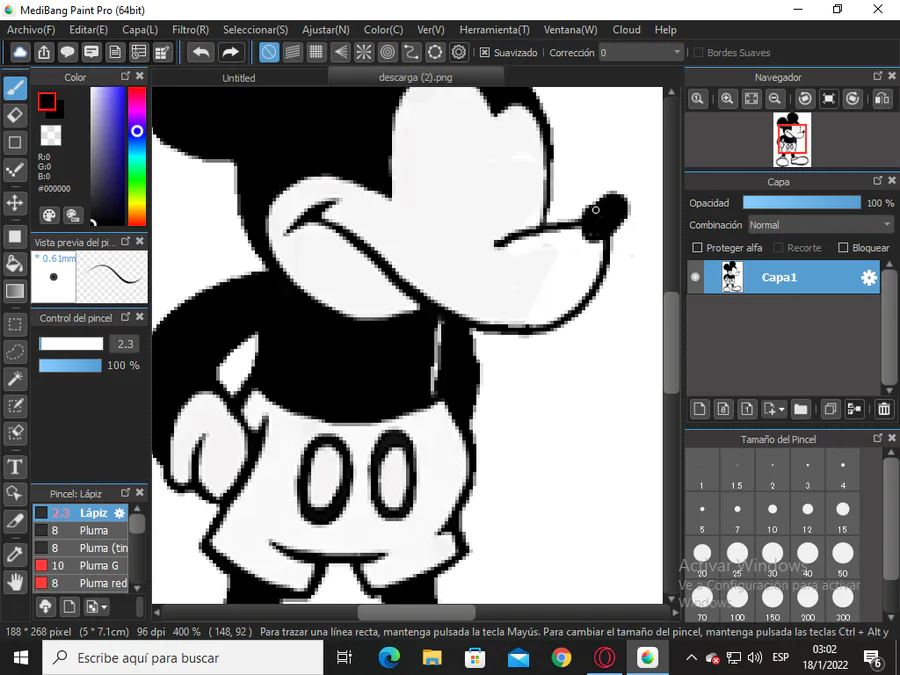The width and height of the screenshot is (900, 675).
Task: Select the rectangular Selection tool
Action: [15, 325]
